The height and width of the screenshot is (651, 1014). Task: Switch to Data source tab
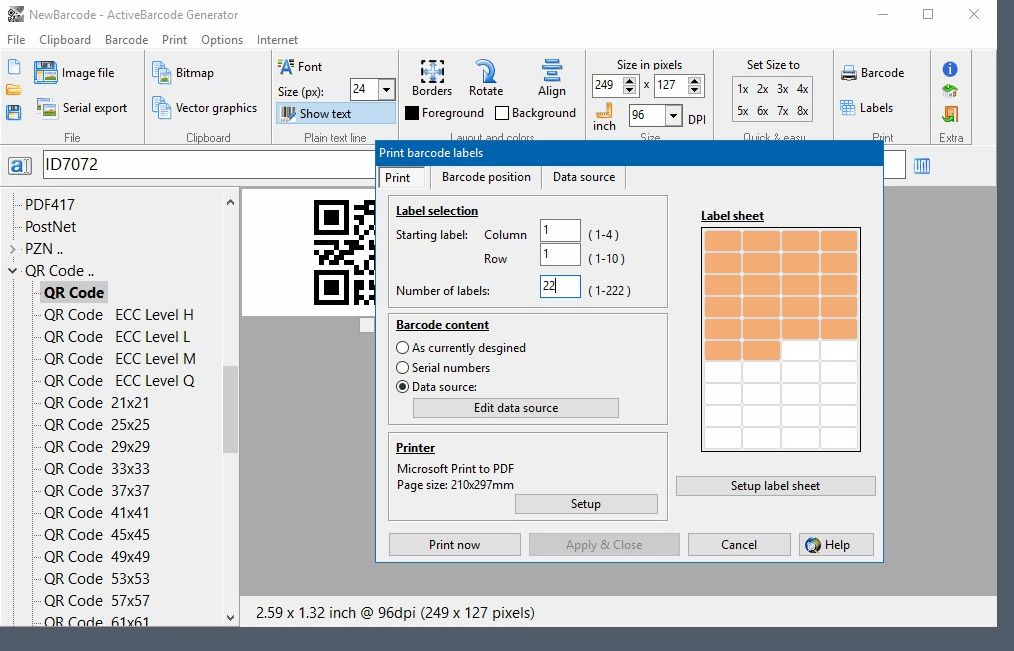coord(584,177)
